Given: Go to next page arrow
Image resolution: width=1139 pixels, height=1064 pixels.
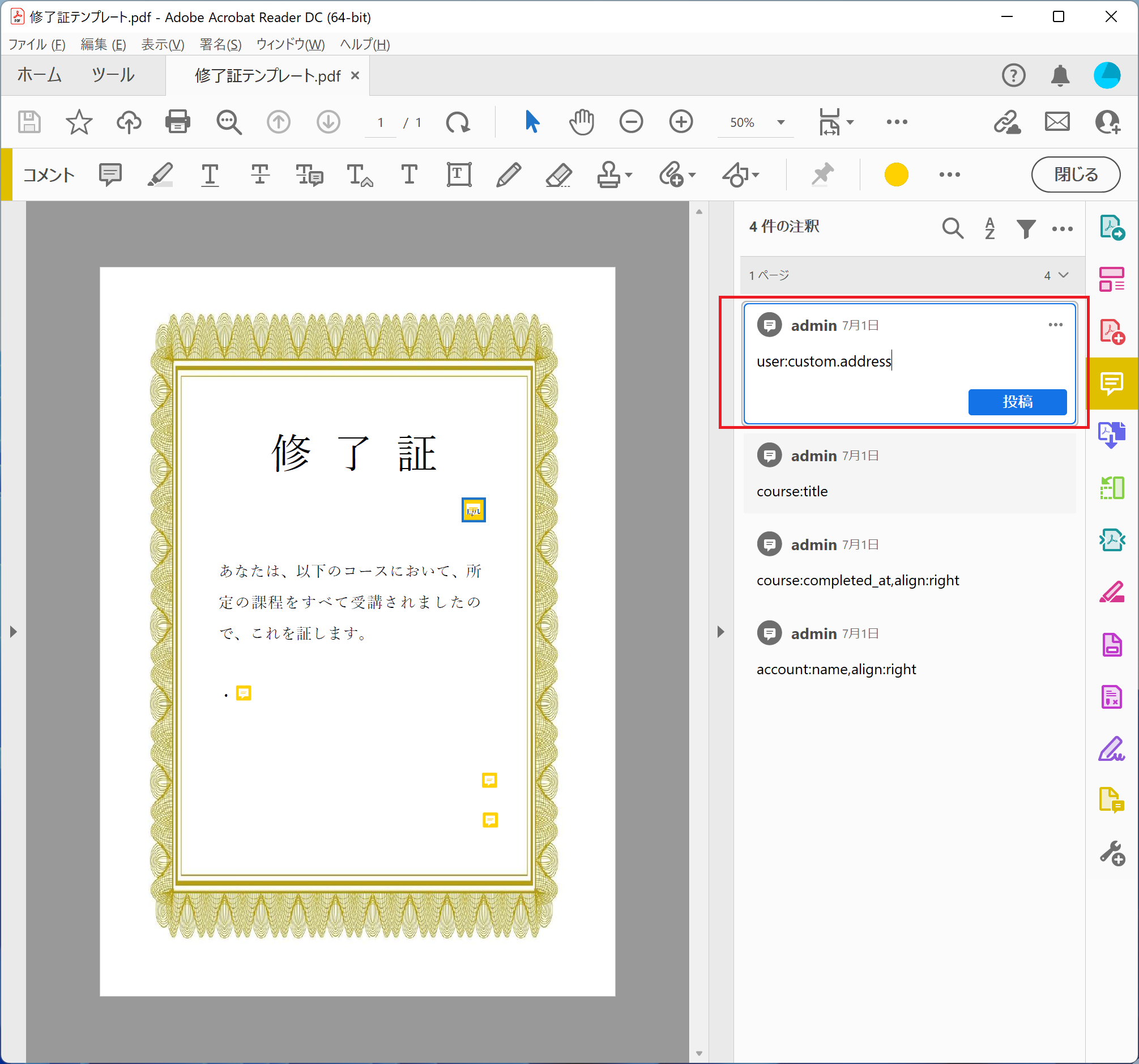Looking at the screenshot, I should (329, 122).
